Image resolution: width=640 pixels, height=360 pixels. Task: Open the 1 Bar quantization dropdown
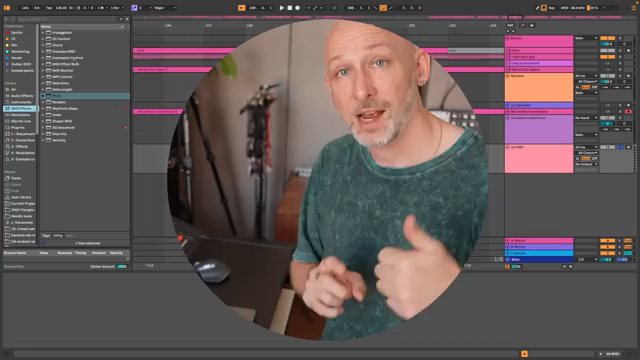point(117,8)
